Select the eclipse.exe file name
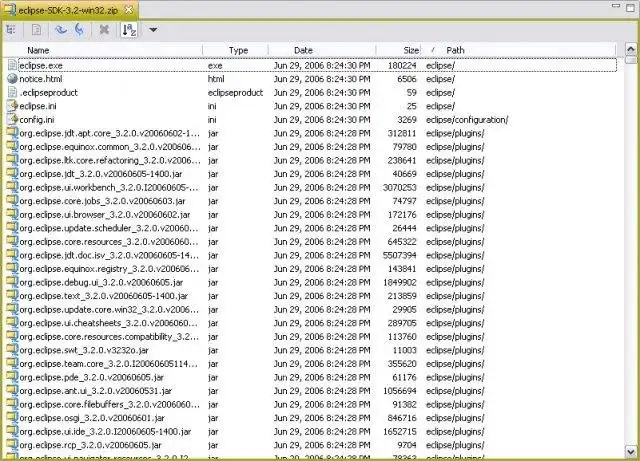 pyautogui.click(x=41, y=66)
